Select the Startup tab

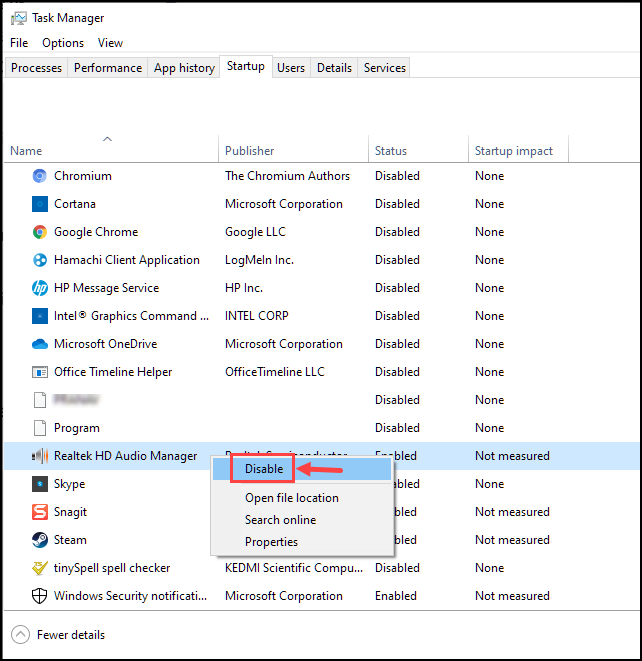tap(246, 66)
